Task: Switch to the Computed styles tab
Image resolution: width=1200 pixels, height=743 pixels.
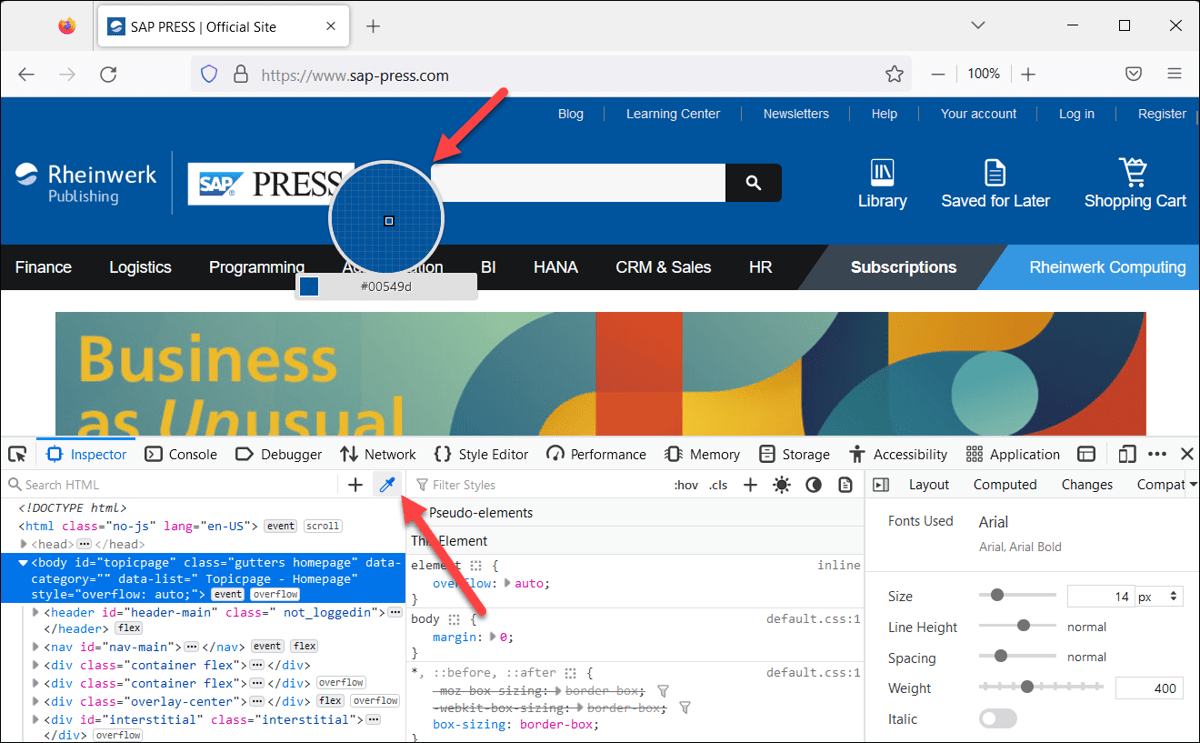Action: tap(1004, 484)
